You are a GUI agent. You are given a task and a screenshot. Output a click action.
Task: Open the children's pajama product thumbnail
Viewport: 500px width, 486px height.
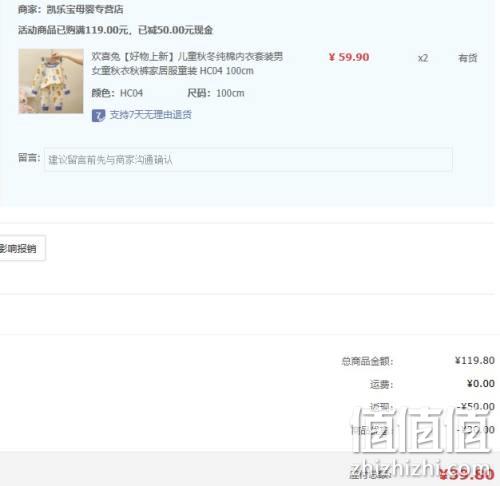(x=51, y=81)
